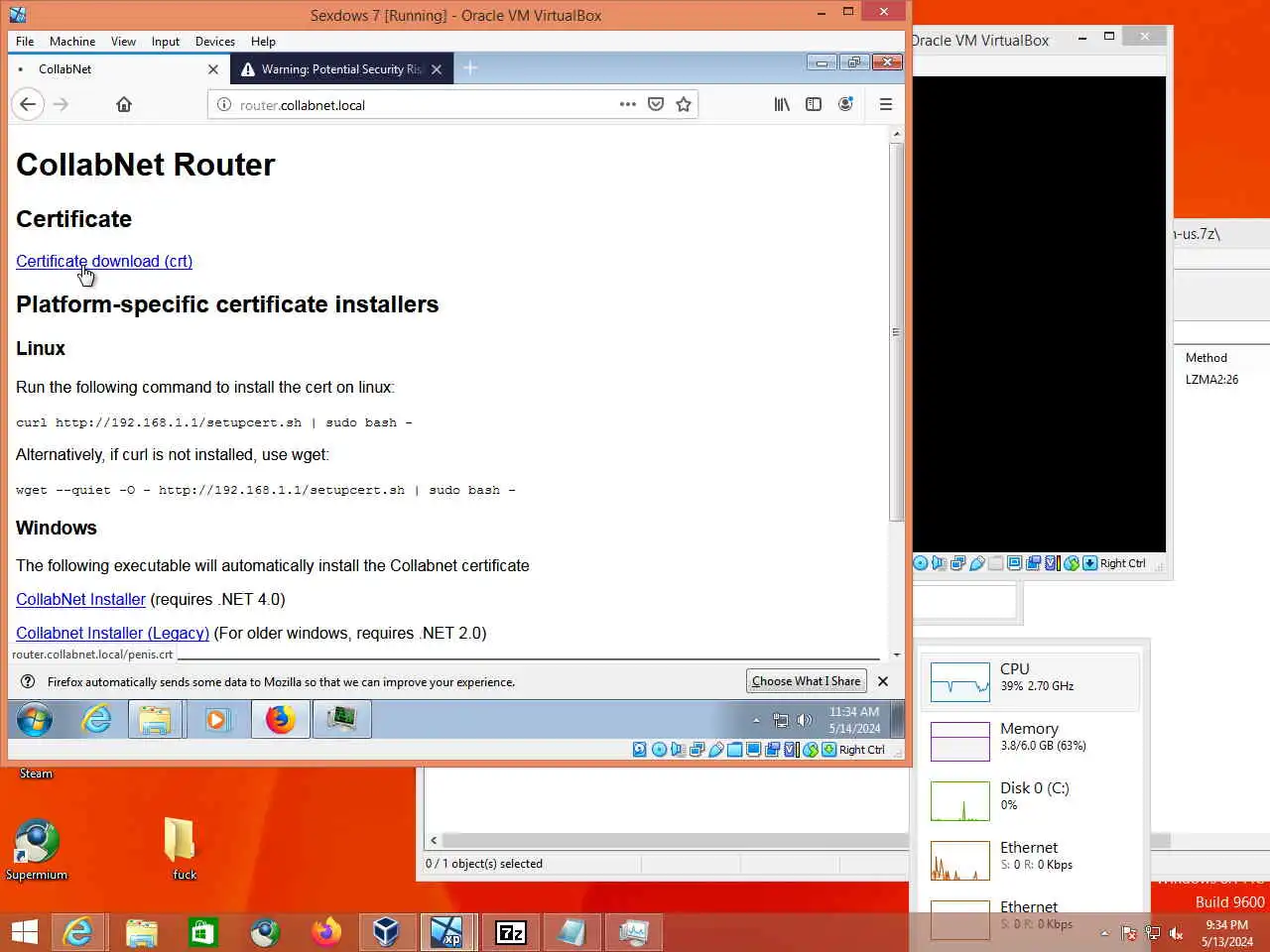
Task: Open VirtualBox File menu
Action: (25, 42)
